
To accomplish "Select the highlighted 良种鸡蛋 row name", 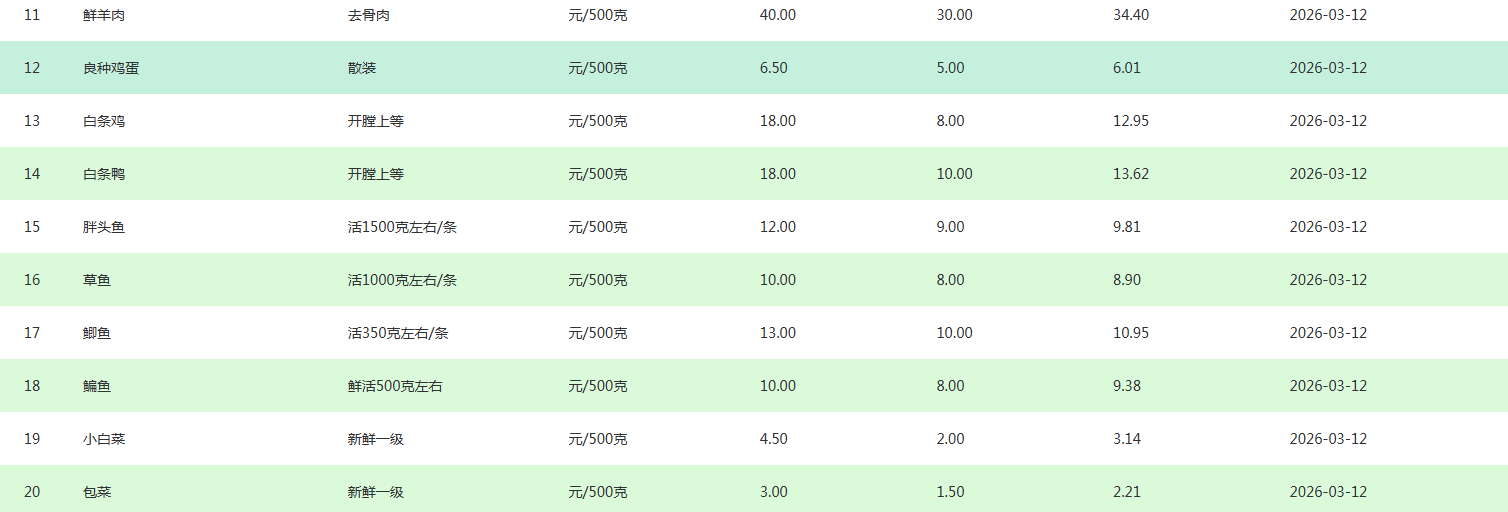I will click(111, 68).
